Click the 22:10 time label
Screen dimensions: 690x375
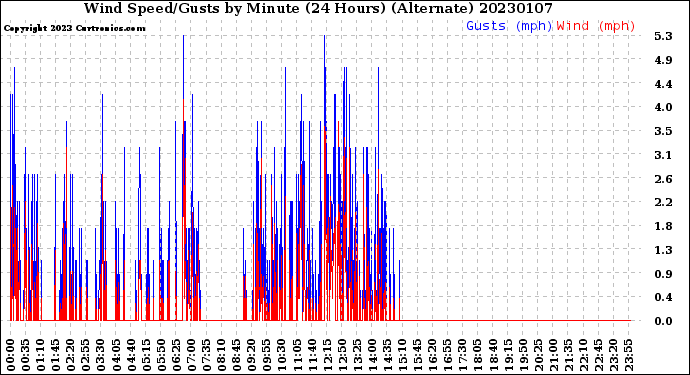tap(583, 355)
